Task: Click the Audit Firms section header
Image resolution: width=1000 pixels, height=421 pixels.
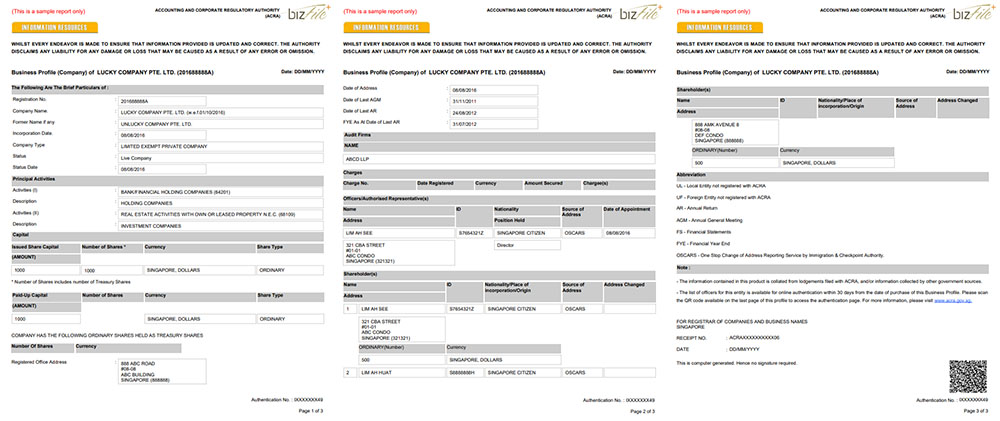Action: coord(499,135)
